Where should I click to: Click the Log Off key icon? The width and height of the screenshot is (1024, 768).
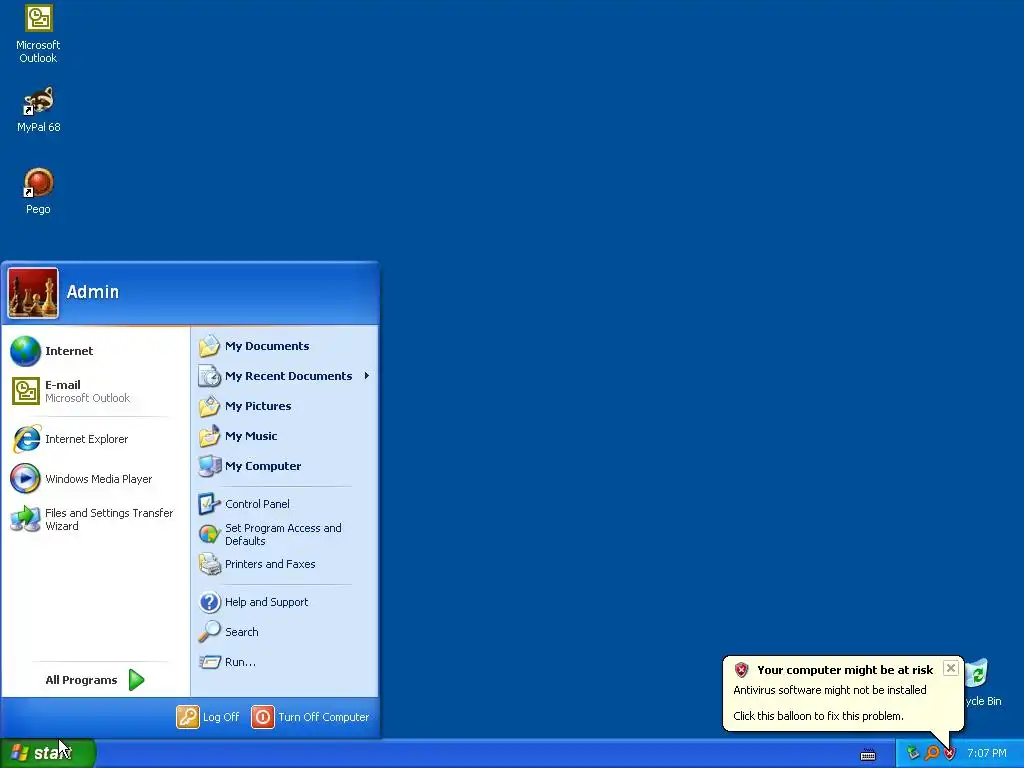[187, 717]
